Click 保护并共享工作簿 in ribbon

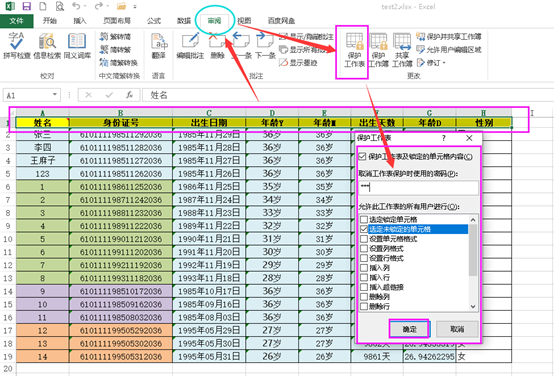(x=448, y=36)
